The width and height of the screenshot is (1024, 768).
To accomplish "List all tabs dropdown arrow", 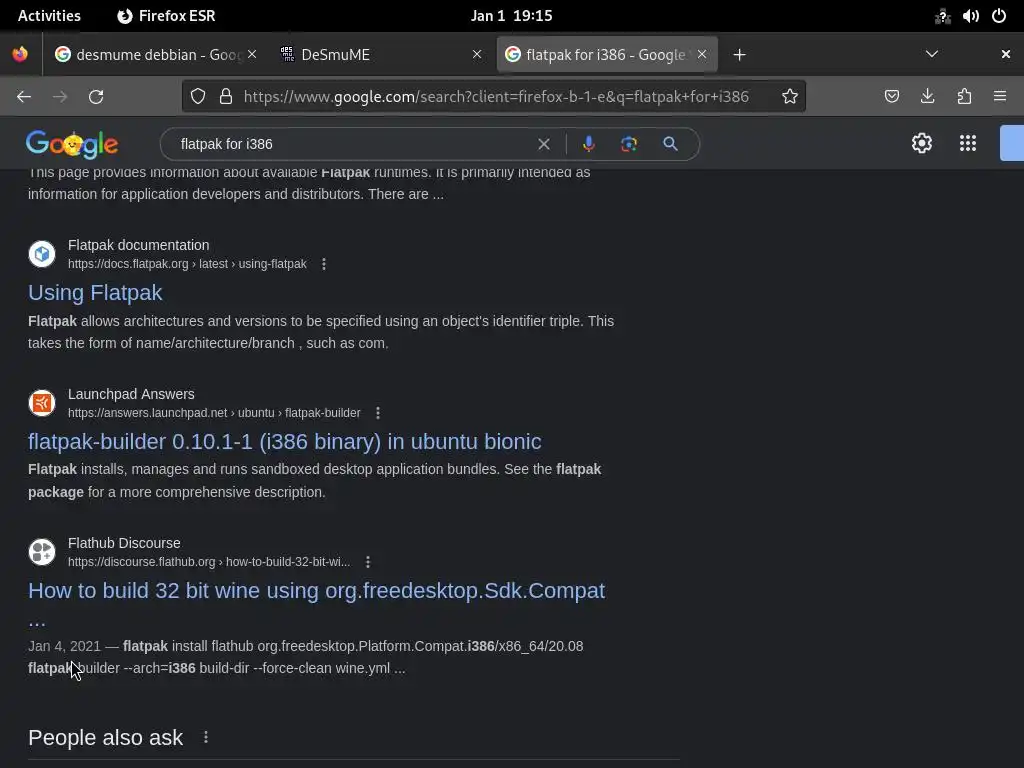I will [932, 54].
